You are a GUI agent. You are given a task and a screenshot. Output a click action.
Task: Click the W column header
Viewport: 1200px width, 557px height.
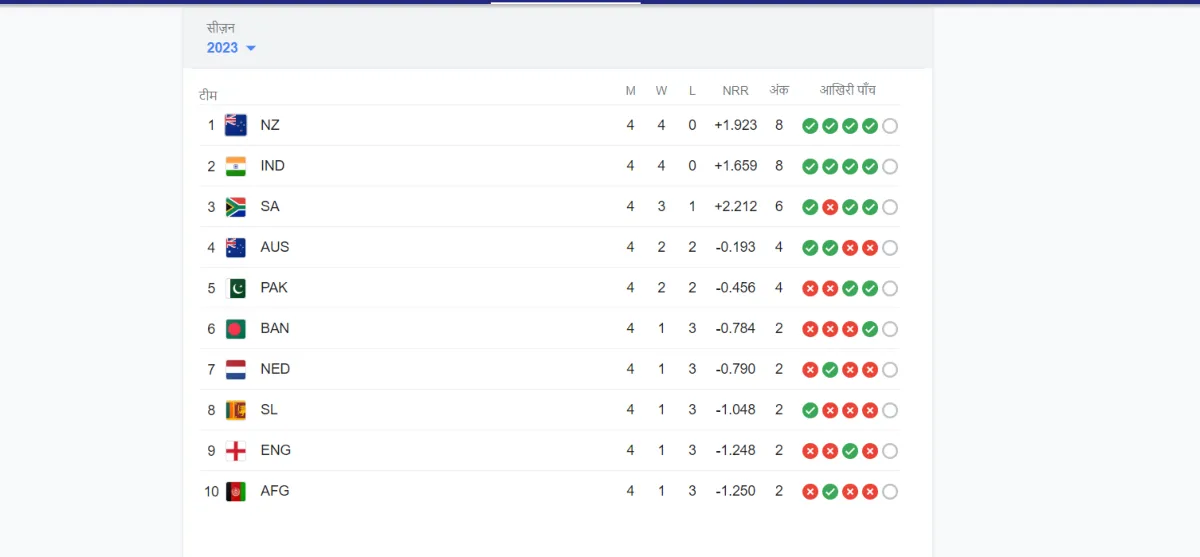coord(661,91)
